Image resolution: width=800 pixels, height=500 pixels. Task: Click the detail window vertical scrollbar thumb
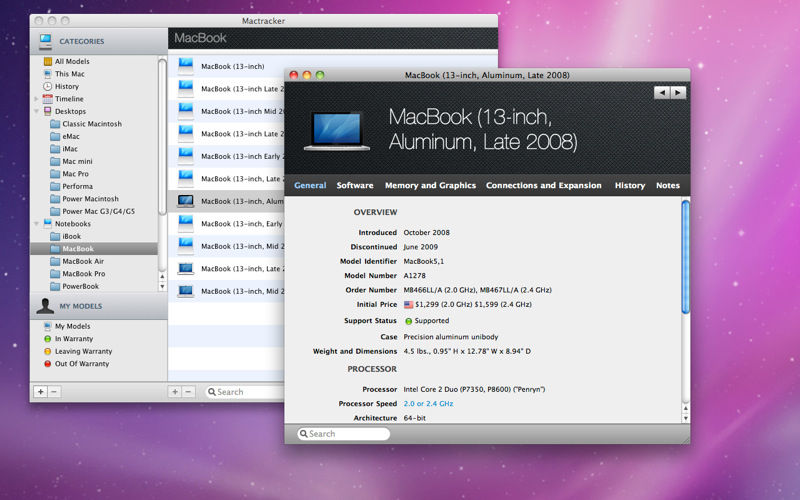pyautogui.click(x=686, y=257)
